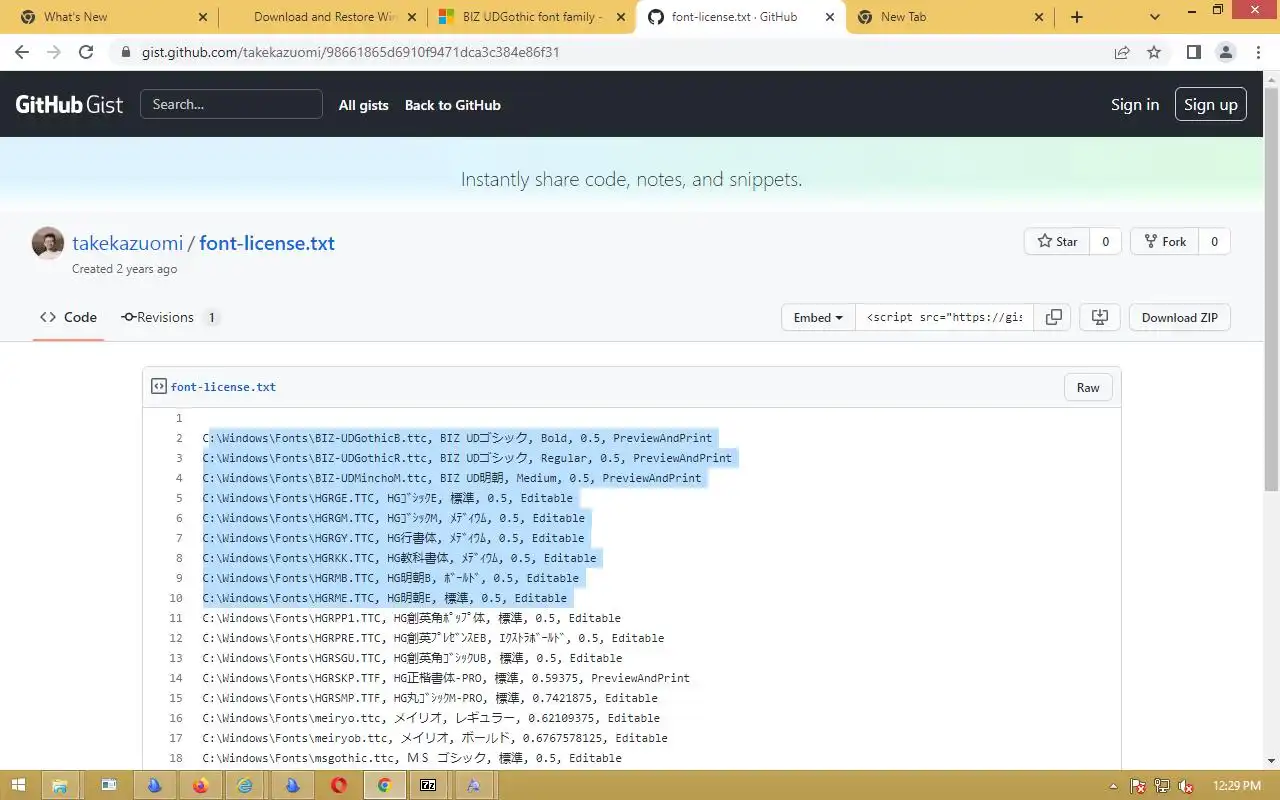Open the taskbar clock showing 12:29 PM
The height and width of the screenshot is (800, 1280).
pyautogui.click(x=1235, y=786)
